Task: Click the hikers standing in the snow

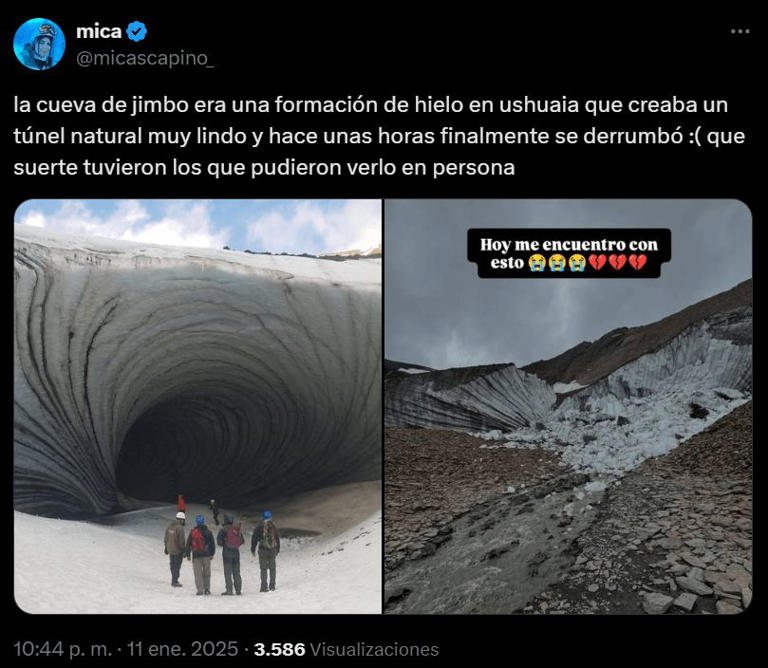Action: pos(221,550)
